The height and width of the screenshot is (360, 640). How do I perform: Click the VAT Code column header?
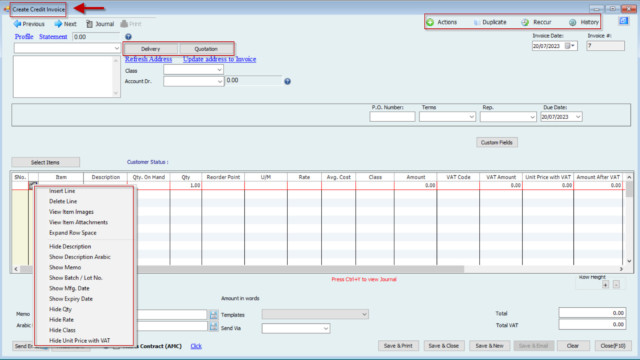click(x=458, y=177)
